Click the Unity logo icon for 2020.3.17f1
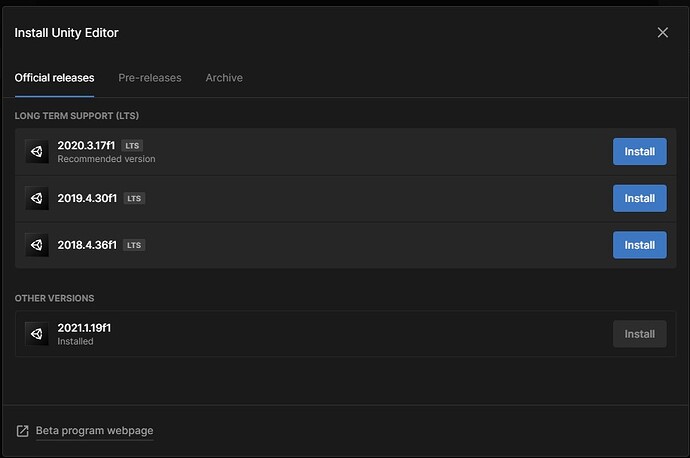Viewport: 690px width, 458px height. click(x=37, y=152)
